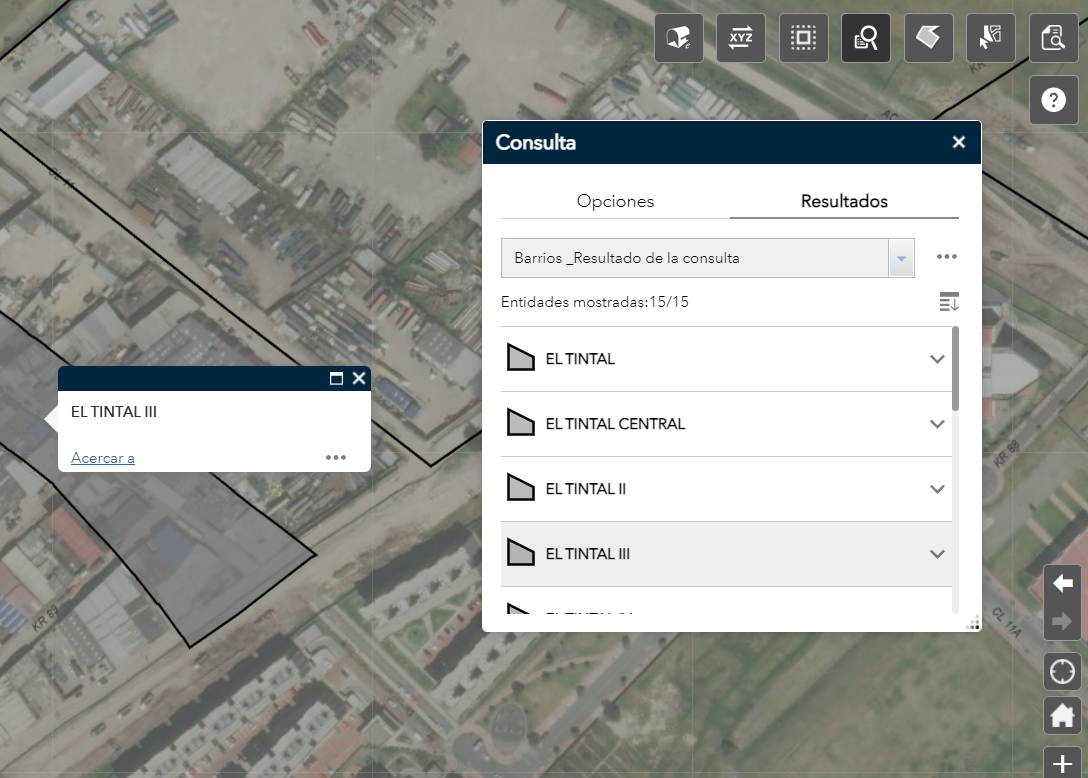Image resolution: width=1088 pixels, height=778 pixels.
Task: Open the XYZ coordinate conversion tool
Action: click(741, 39)
